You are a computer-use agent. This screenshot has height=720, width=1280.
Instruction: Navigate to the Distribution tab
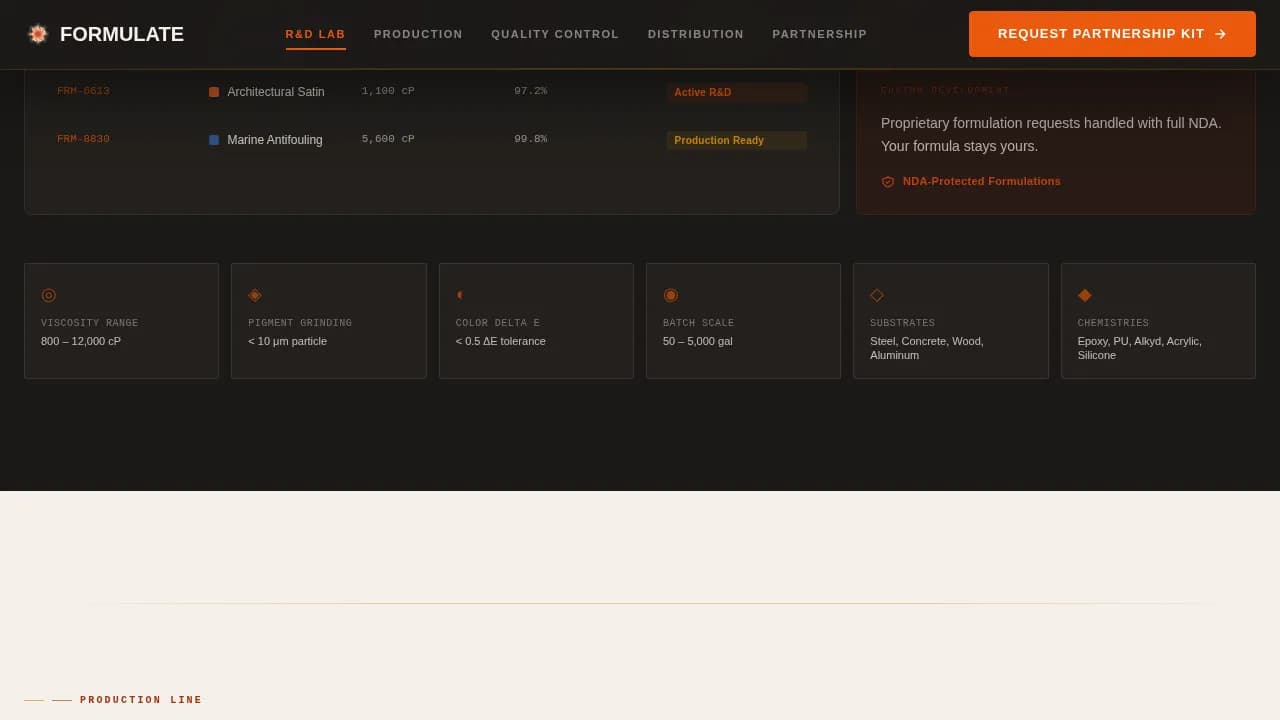click(696, 33)
